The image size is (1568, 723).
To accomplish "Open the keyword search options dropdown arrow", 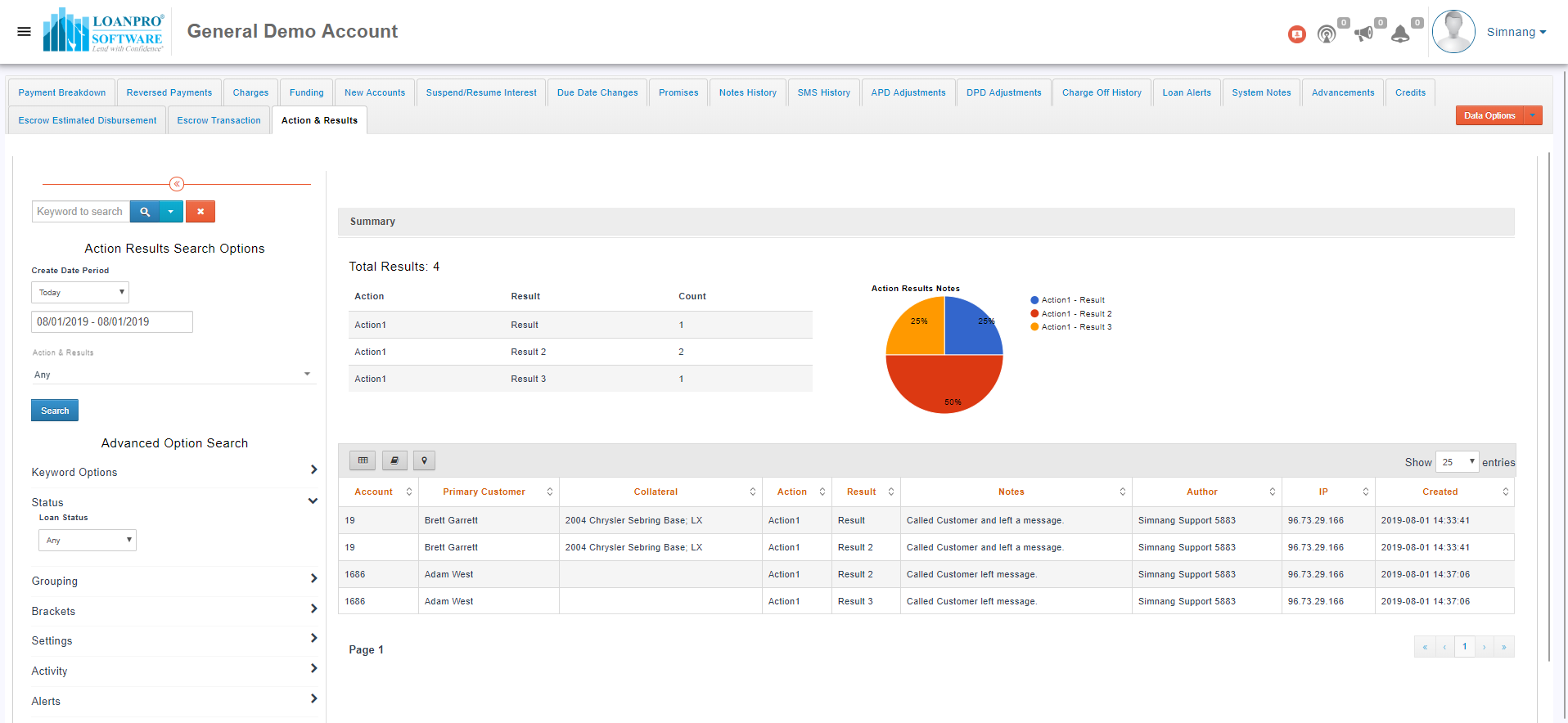I will [171, 212].
